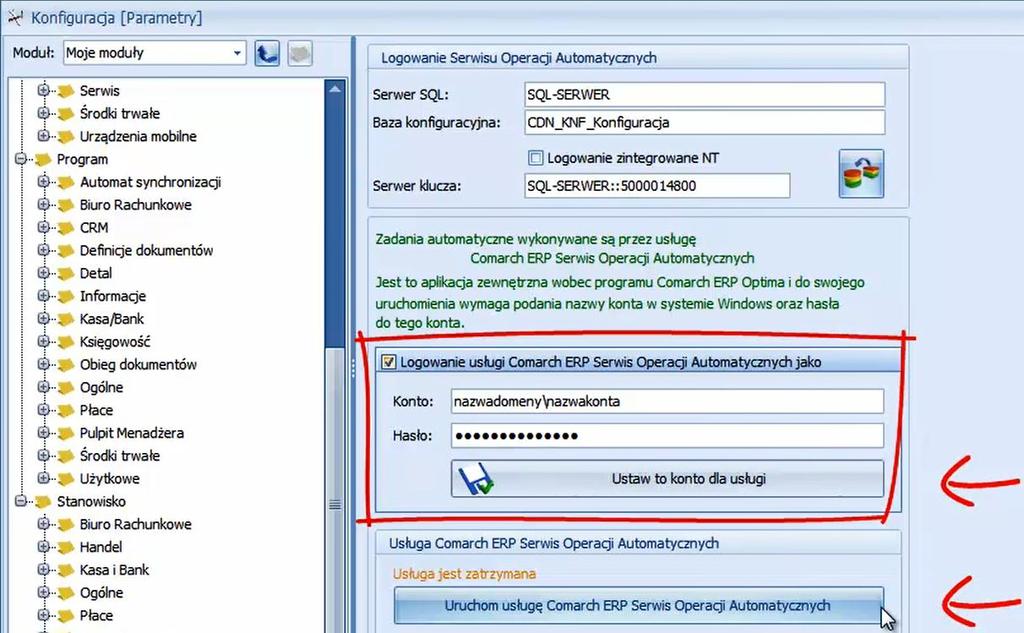This screenshot has width=1024, height=633.
Task: Expand Środki trwałe node under Program
Action: coord(44,455)
